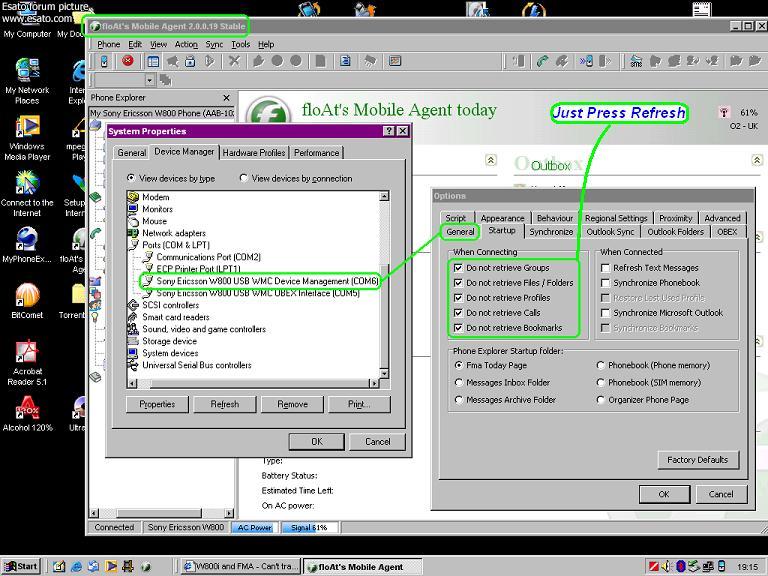Uncheck Do not retrieve Profiles
The image size is (768, 576).
point(458,298)
